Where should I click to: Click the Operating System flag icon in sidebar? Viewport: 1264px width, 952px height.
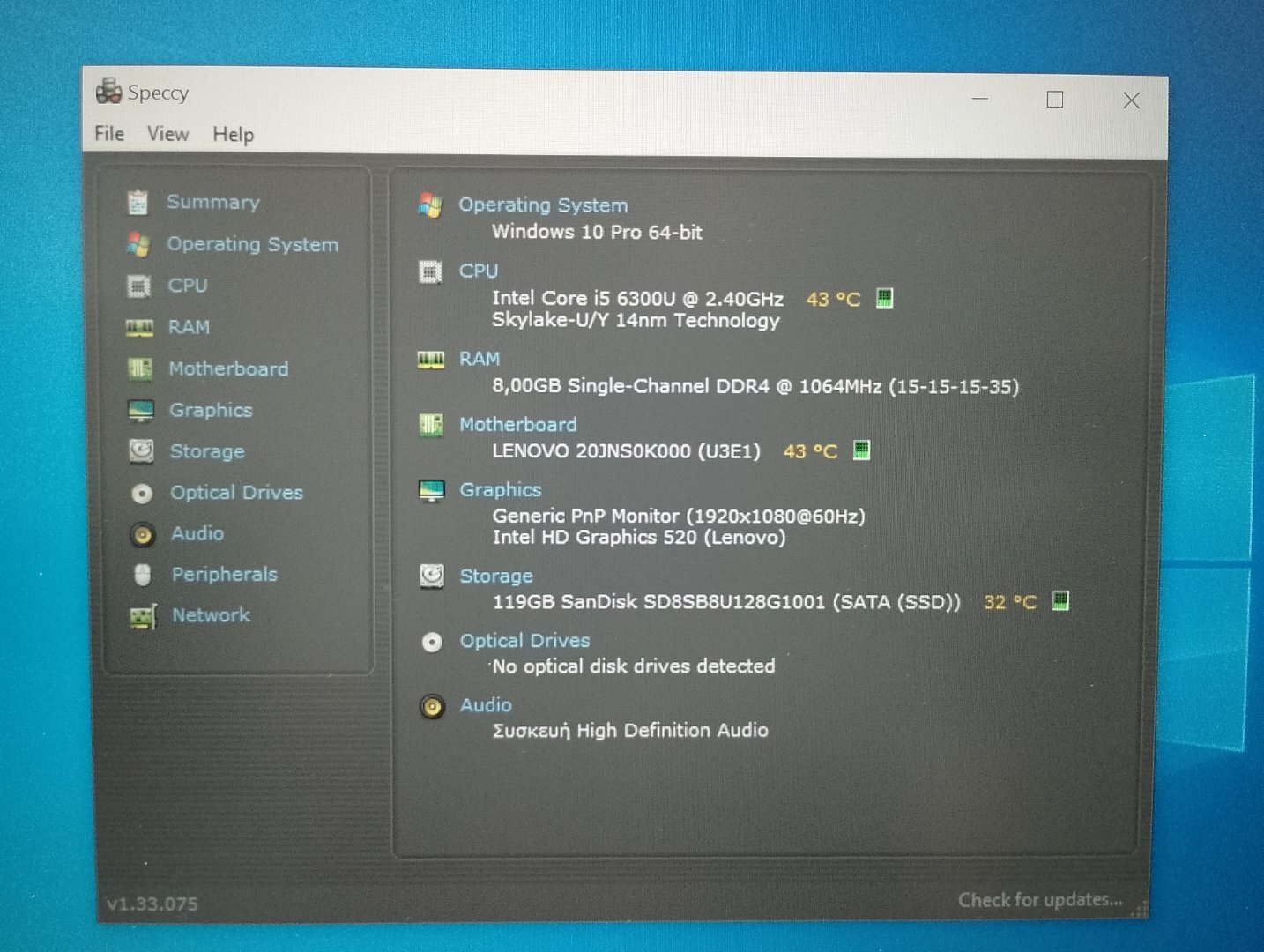click(x=138, y=244)
